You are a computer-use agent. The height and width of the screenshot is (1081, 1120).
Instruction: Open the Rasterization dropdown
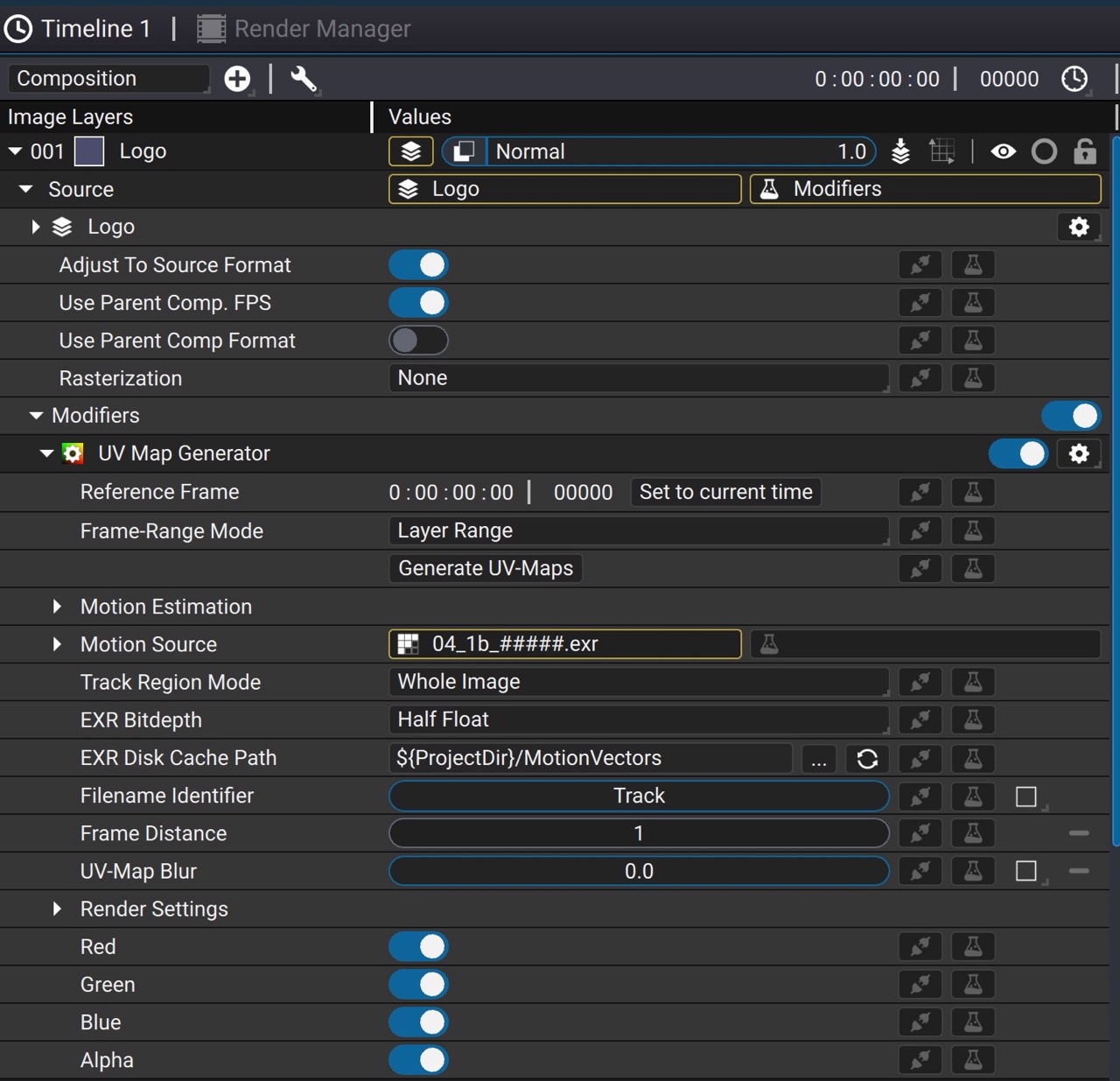pyautogui.click(x=639, y=378)
